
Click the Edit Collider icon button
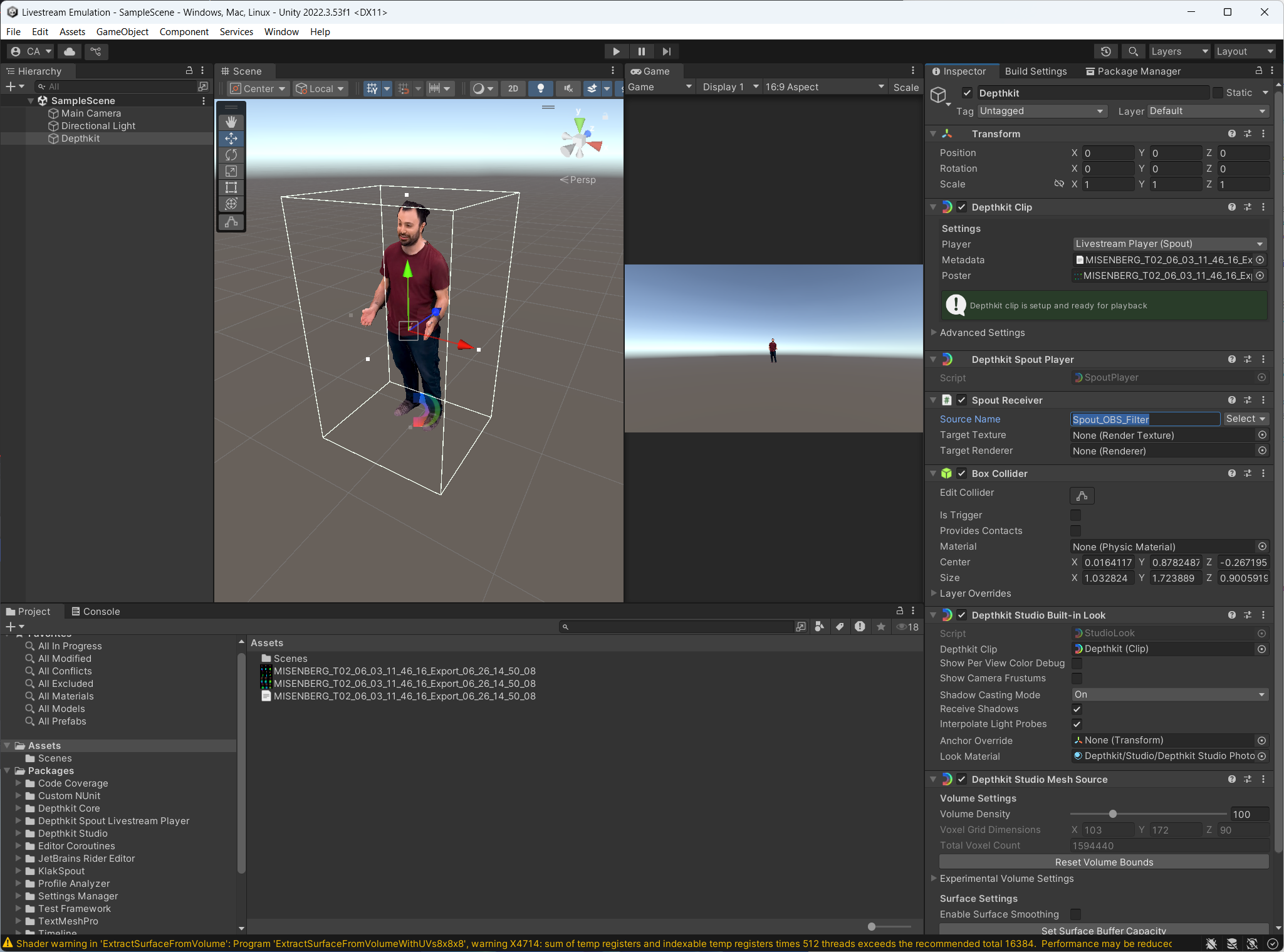tap(1082, 496)
